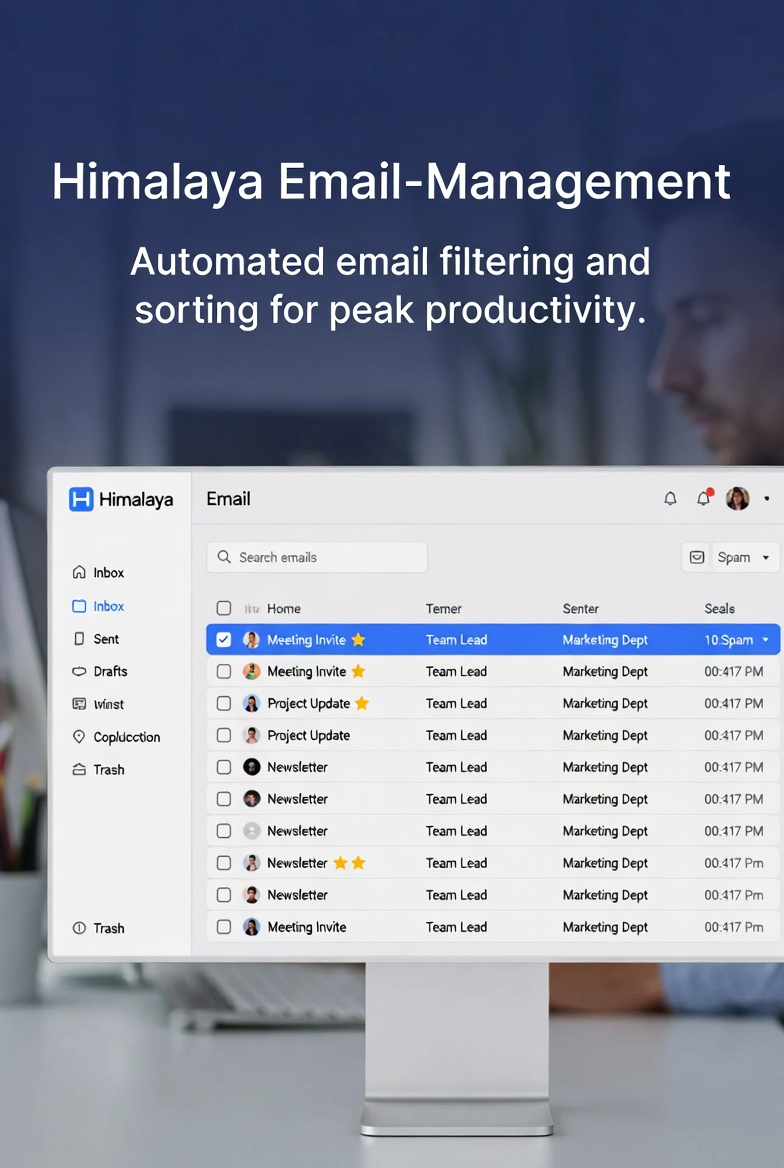Click the home-icon Inbox in sidebar
Viewport: 784px width, 1168px height.
[98, 573]
